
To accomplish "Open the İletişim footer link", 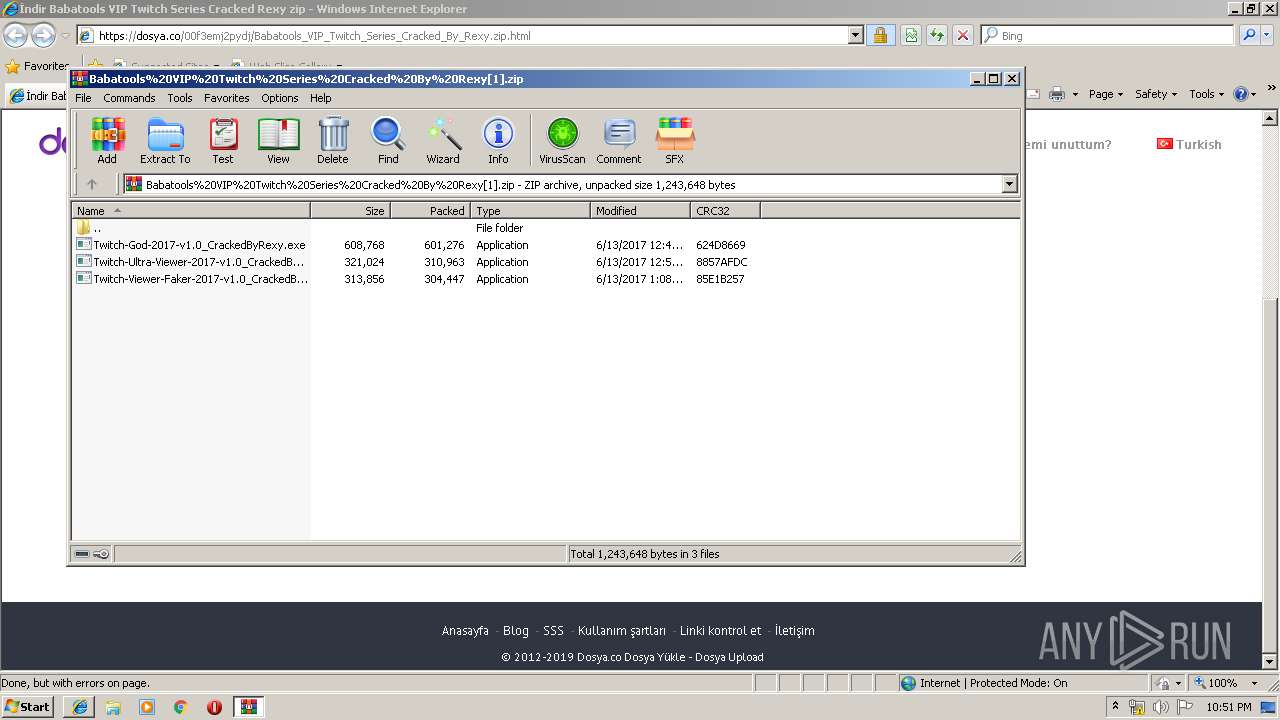I will 794,631.
